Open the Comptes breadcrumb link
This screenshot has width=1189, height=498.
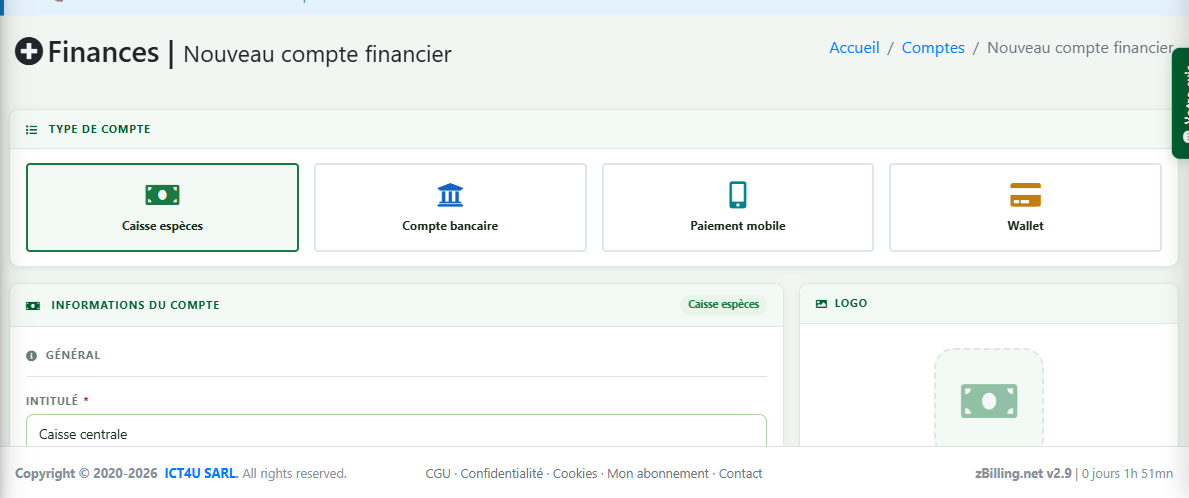pyautogui.click(x=933, y=48)
